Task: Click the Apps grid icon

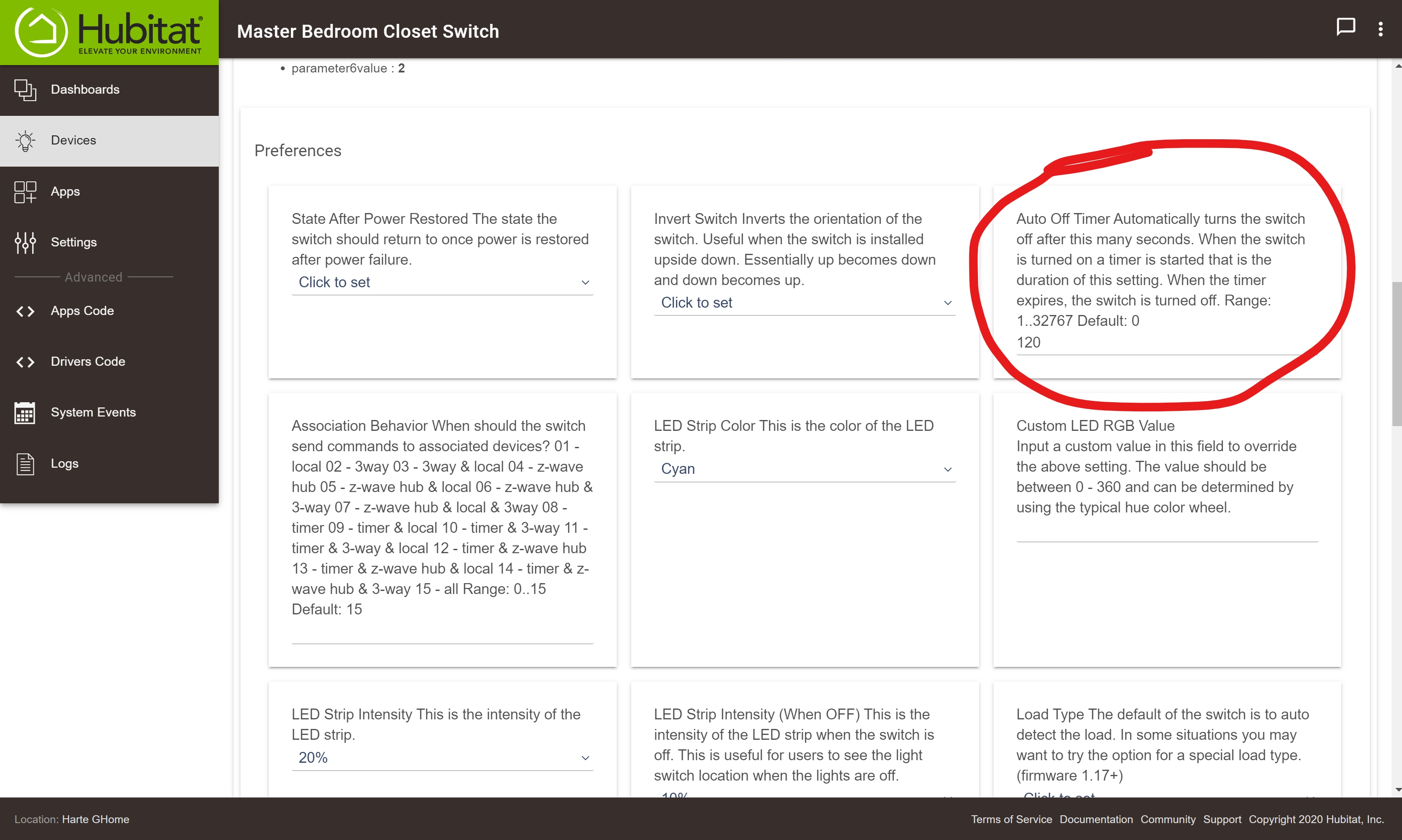Action: (25, 192)
